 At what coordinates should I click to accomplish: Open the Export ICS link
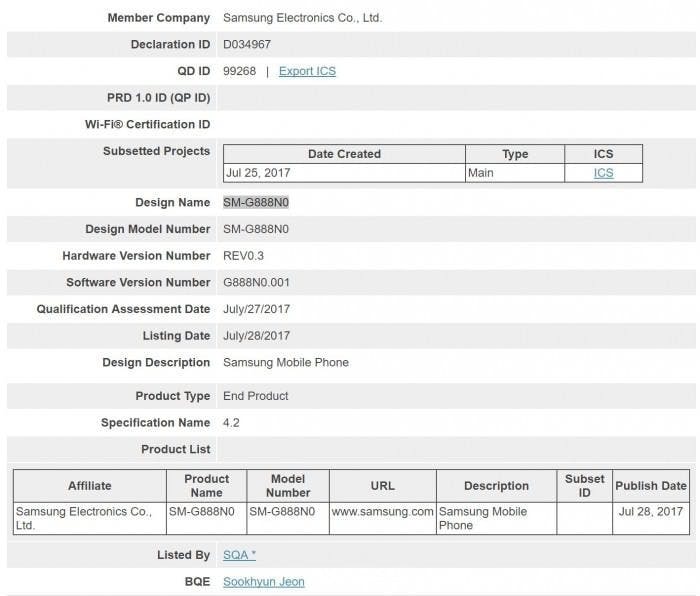pyautogui.click(x=307, y=71)
